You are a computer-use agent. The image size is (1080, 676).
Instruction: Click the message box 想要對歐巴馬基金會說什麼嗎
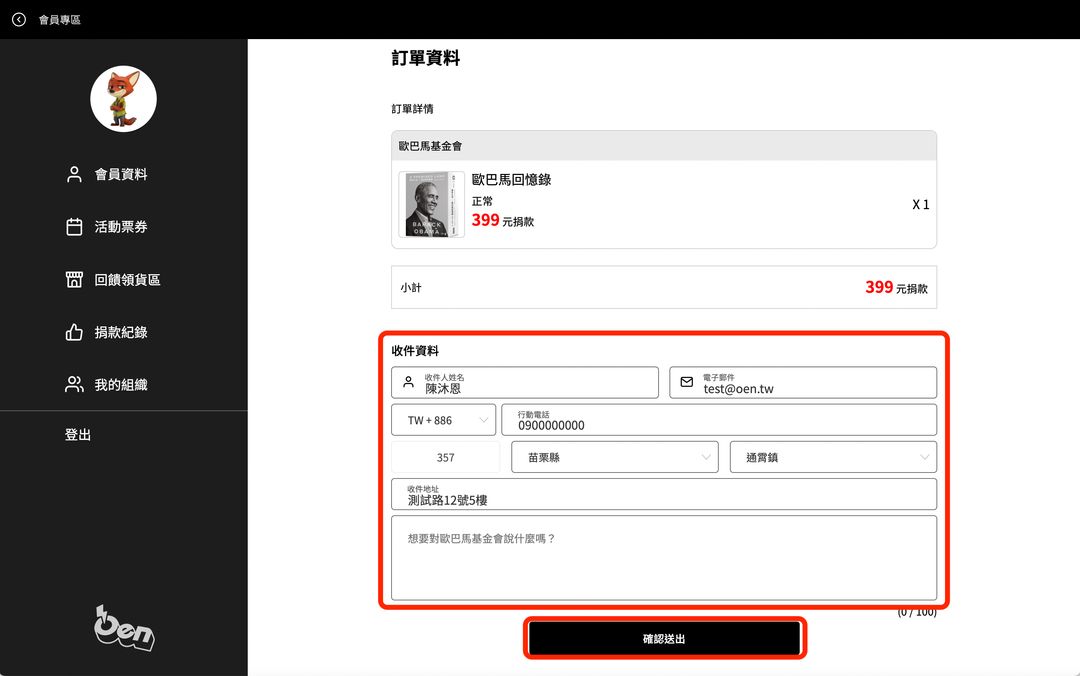click(664, 558)
